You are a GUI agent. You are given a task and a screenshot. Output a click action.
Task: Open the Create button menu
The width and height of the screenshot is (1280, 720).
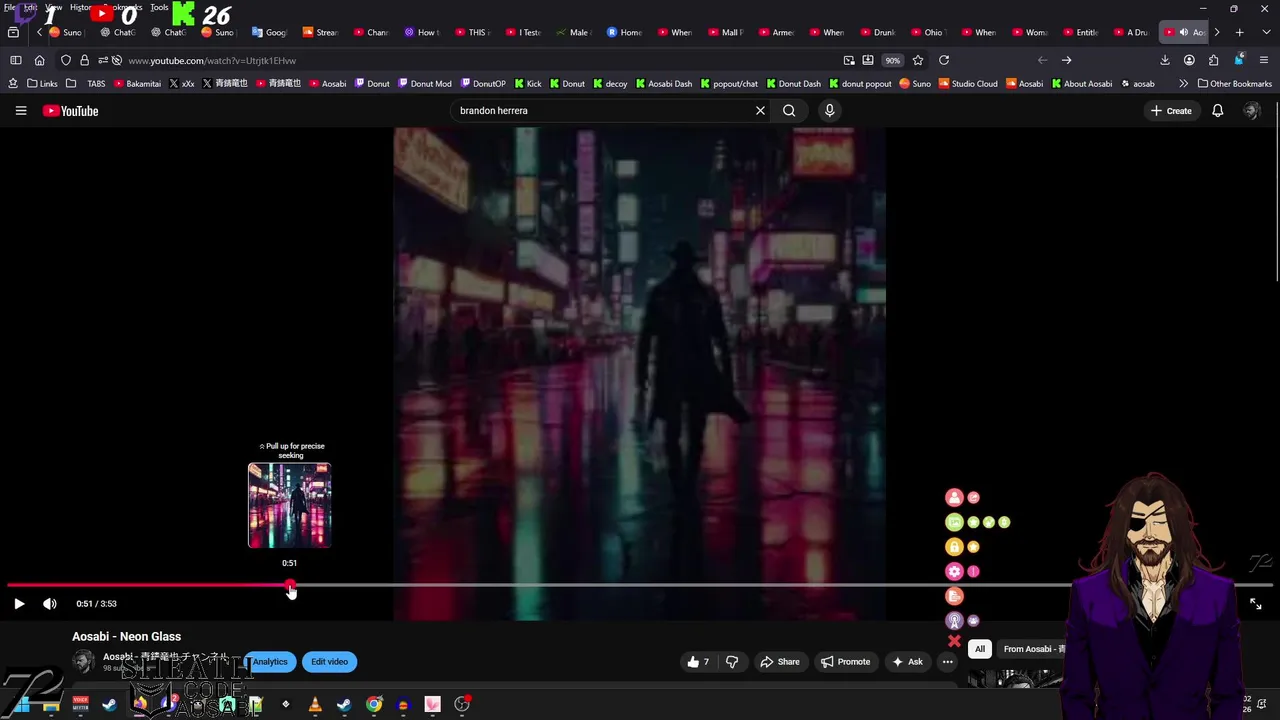pos(1171,111)
